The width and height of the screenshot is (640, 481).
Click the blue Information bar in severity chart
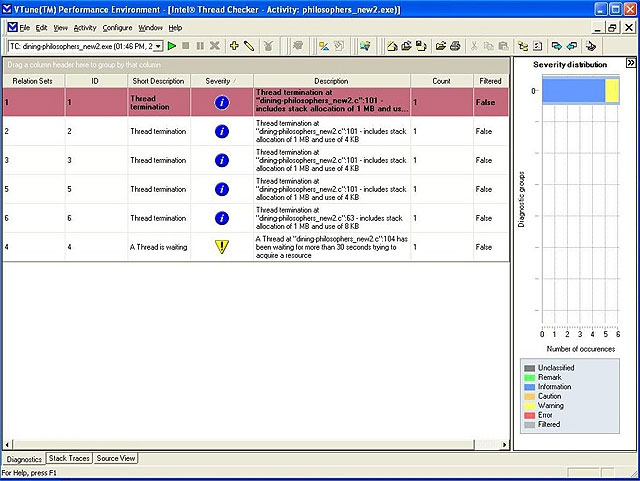[x=573, y=90]
